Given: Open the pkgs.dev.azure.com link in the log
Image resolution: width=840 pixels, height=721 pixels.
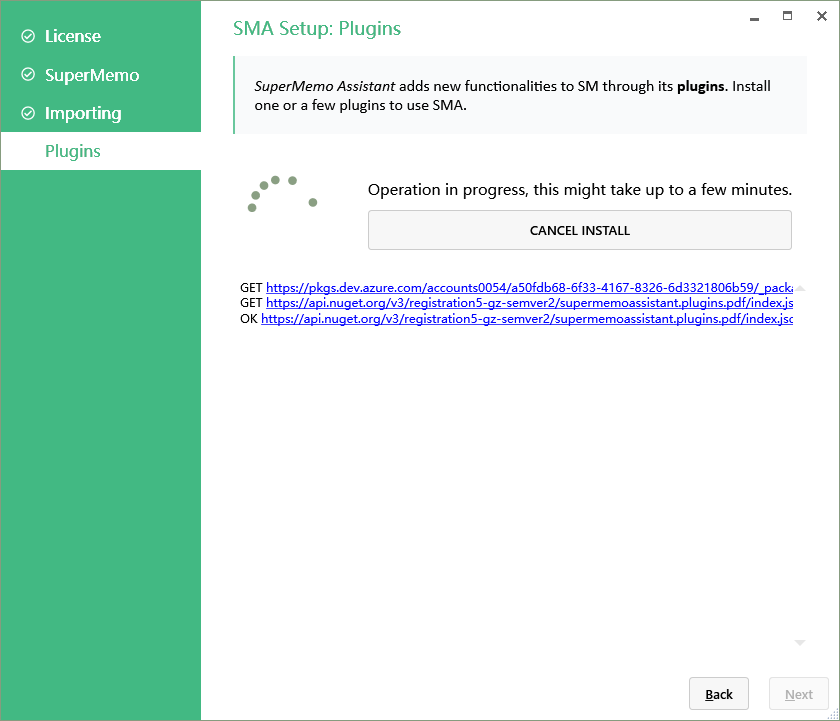Looking at the screenshot, I should coord(529,288).
